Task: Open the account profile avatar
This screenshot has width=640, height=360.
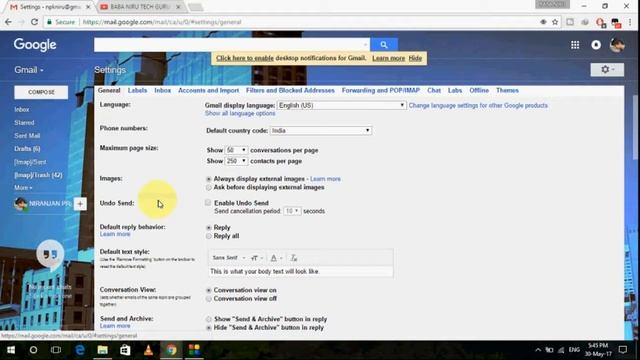Action: click(617, 45)
